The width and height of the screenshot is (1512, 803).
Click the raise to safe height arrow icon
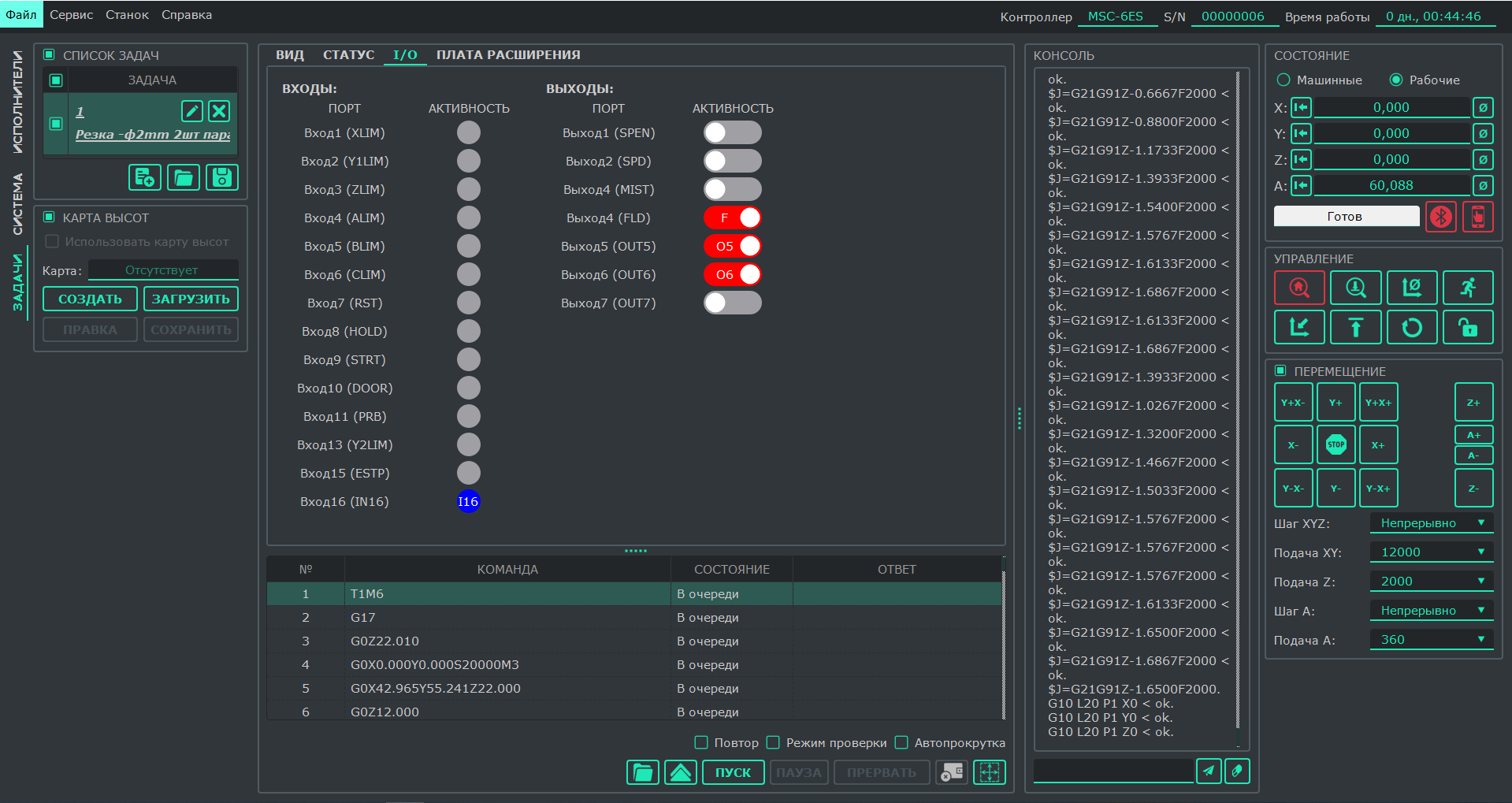click(x=1355, y=327)
